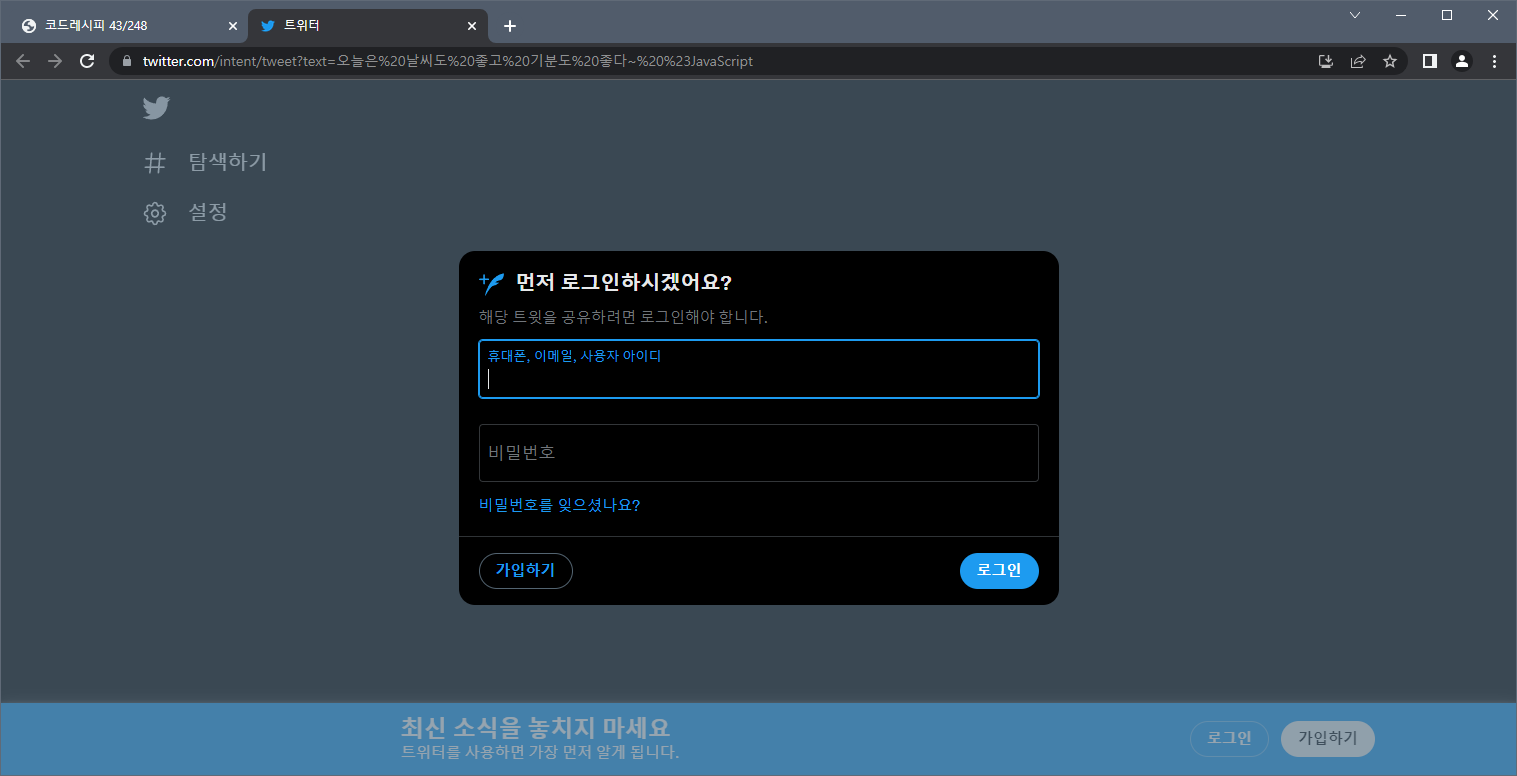The height and width of the screenshot is (776, 1517).
Task: Bookmark this page with the star icon
Action: 1390,61
